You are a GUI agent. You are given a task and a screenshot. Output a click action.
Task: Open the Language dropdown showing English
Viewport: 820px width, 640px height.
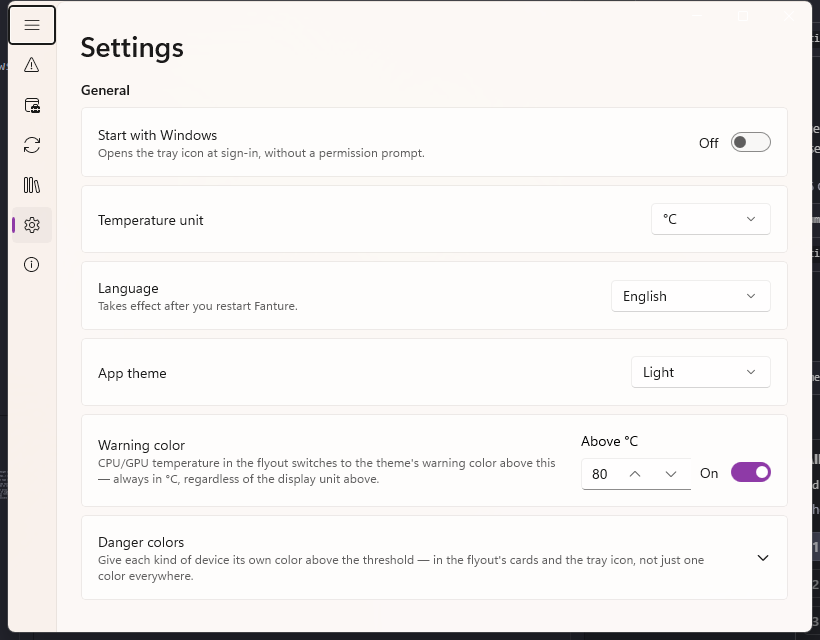coord(691,296)
